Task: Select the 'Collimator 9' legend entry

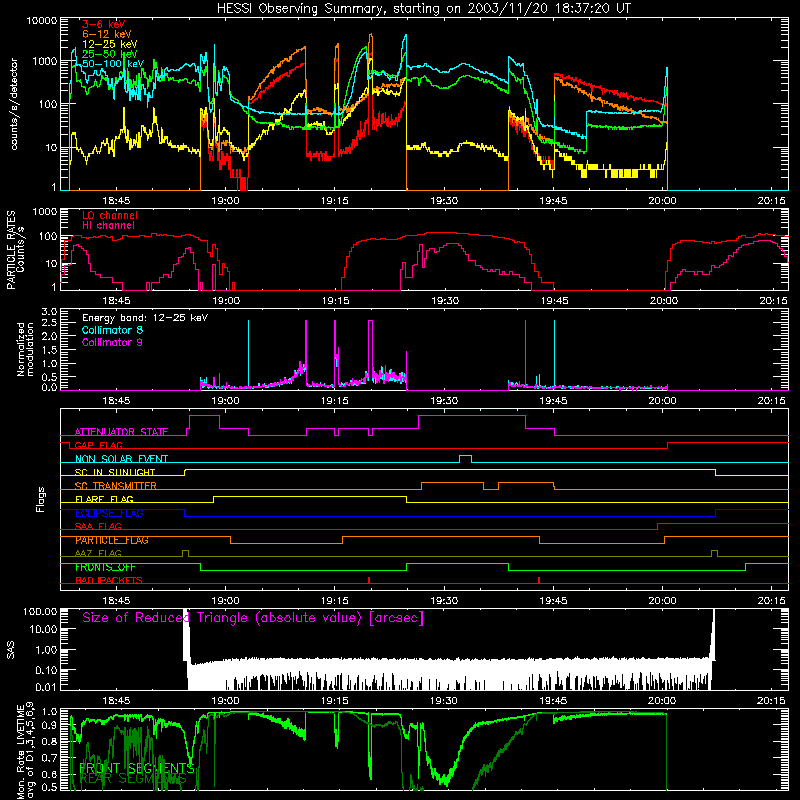Action: pyautogui.click(x=112, y=342)
